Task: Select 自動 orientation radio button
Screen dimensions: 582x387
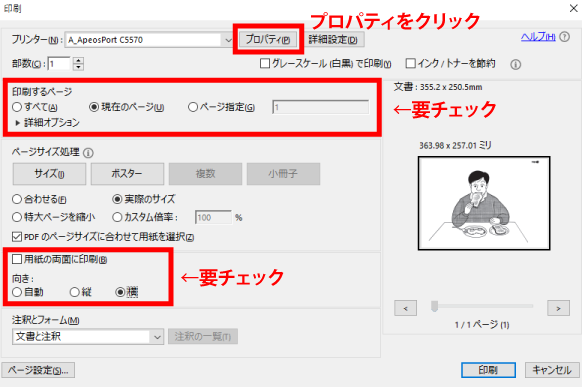Action: coord(17,292)
